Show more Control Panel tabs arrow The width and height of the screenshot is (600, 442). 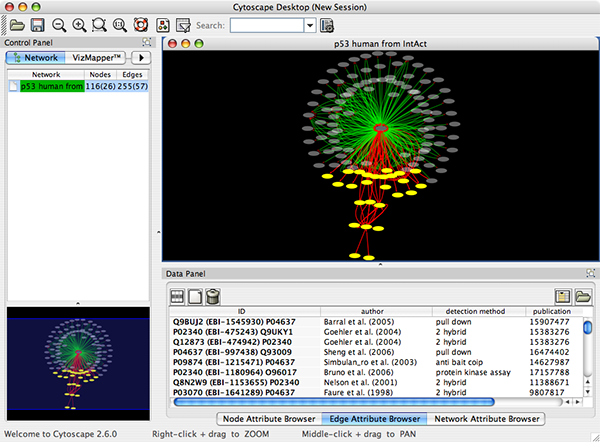[139, 58]
